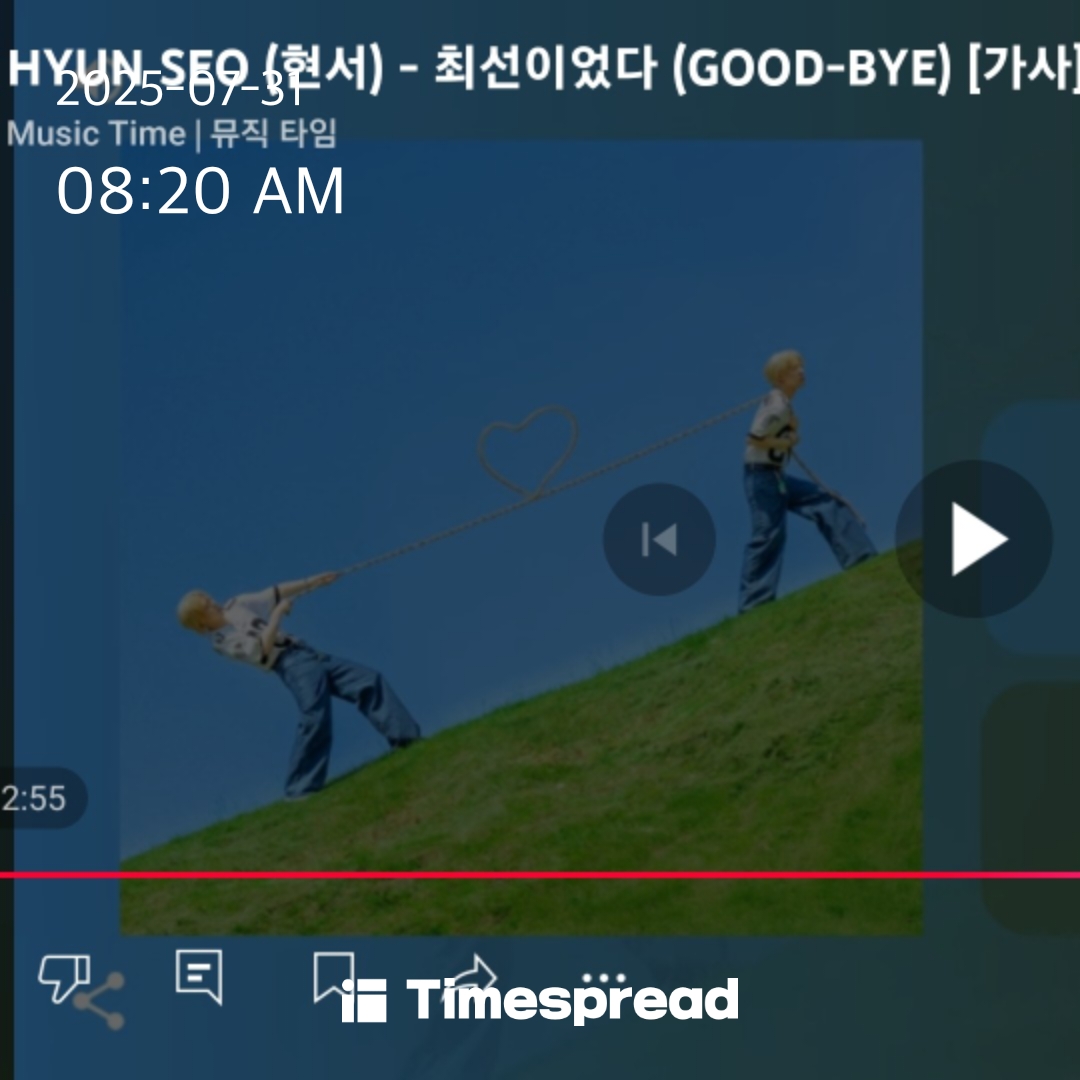The image size is (1080, 1080).
Task: Tap the 2025-07-31 date display
Action: coord(180,90)
